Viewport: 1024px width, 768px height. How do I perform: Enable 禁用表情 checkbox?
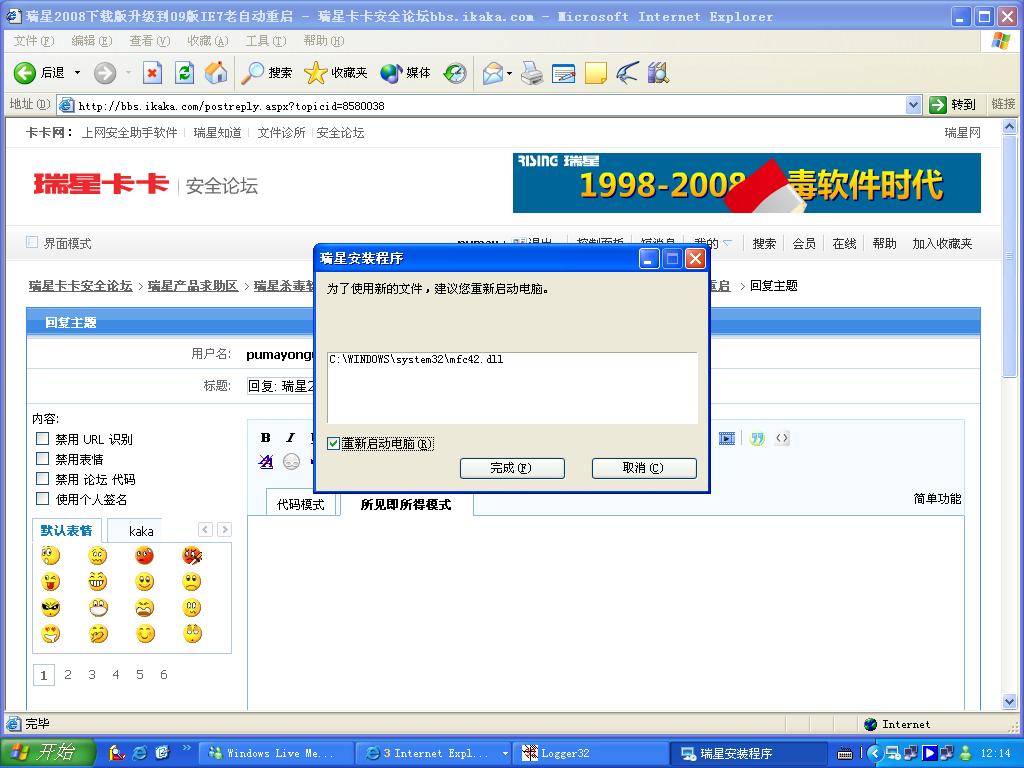click(x=42, y=458)
